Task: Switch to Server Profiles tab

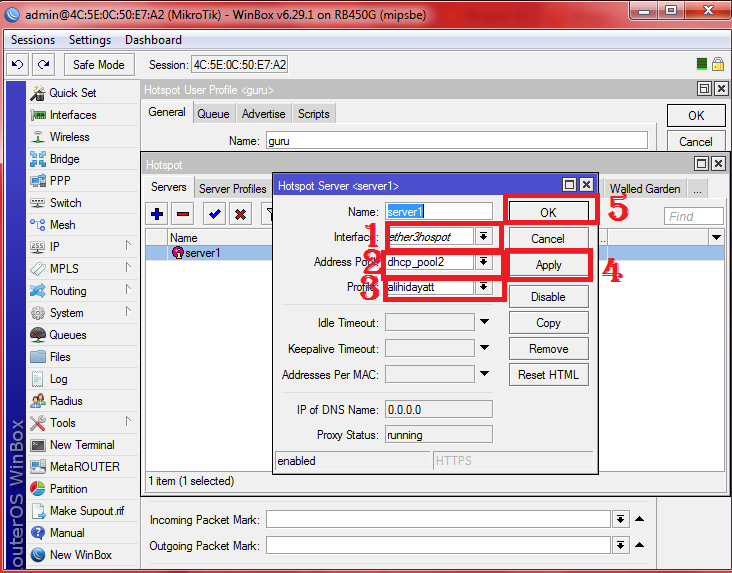Action: pos(232,189)
